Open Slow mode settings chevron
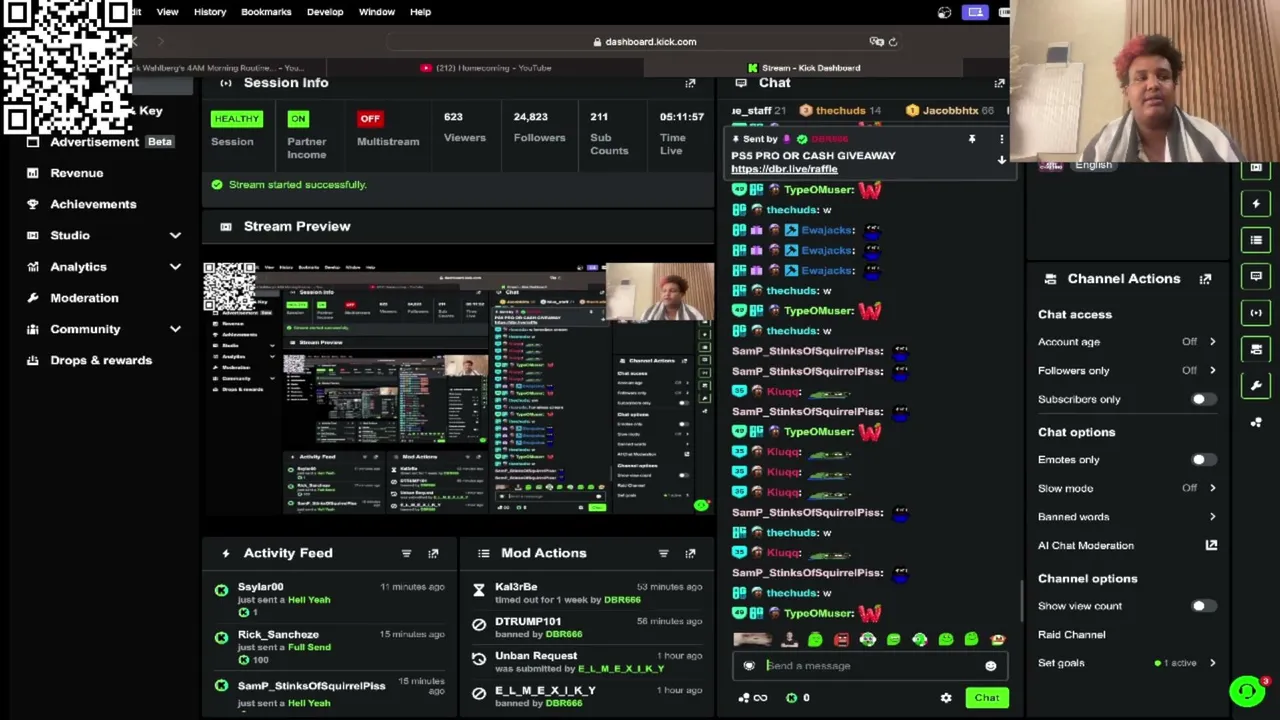The height and width of the screenshot is (720, 1280). [1212, 488]
